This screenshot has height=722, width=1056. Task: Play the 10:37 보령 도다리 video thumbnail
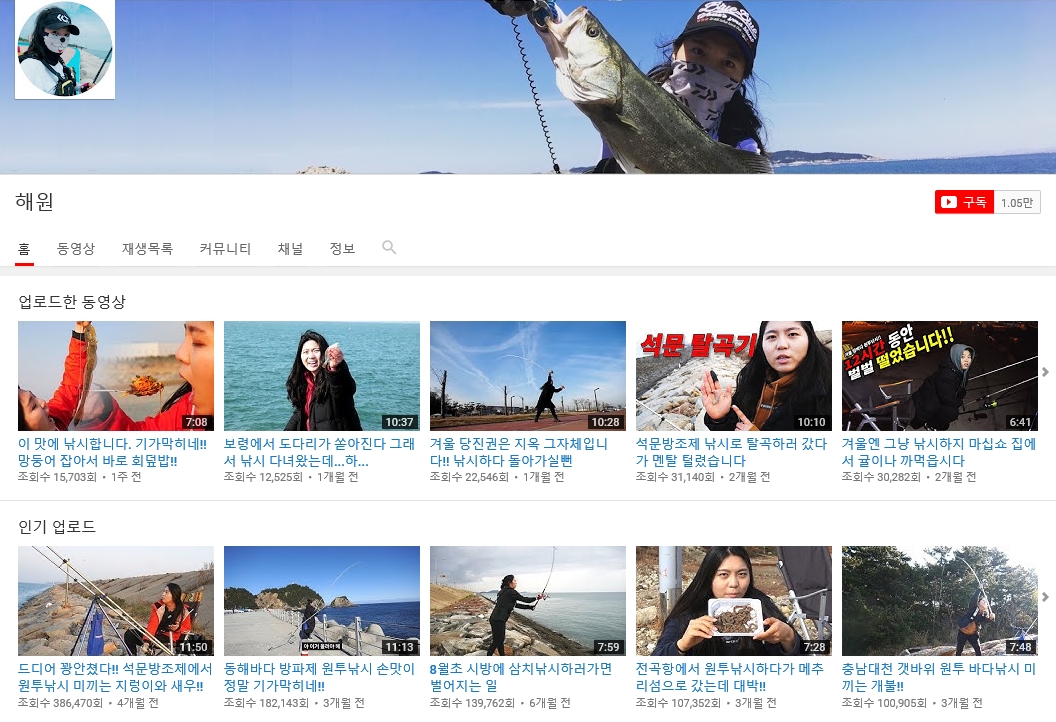(322, 375)
